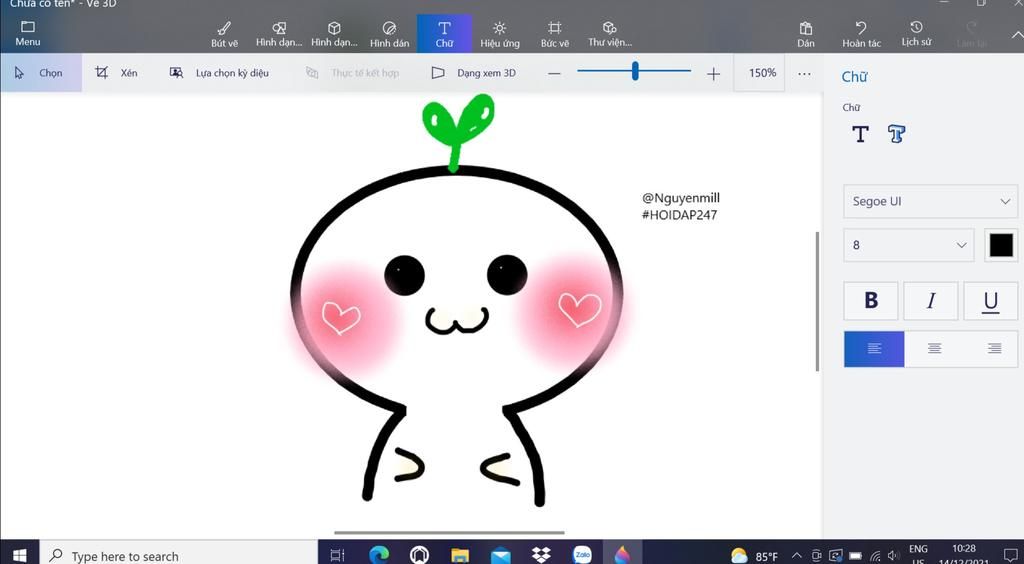1024x564 pixels.
Task: Open Bức vẽ canvas tab
Action: click(x=554, y=34)
